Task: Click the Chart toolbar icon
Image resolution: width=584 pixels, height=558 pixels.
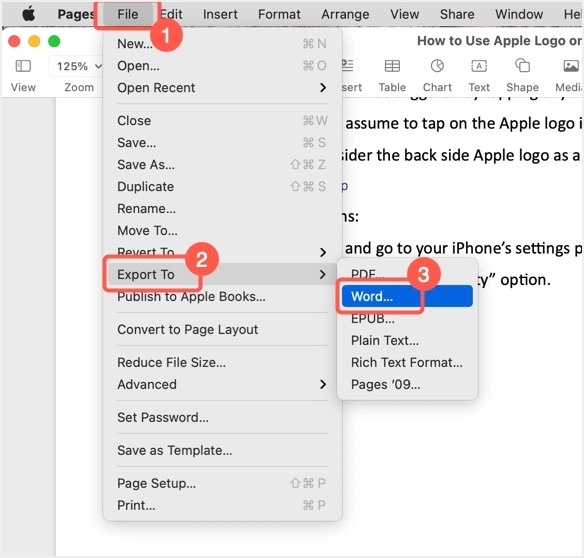Action: [x=437, y=66]
